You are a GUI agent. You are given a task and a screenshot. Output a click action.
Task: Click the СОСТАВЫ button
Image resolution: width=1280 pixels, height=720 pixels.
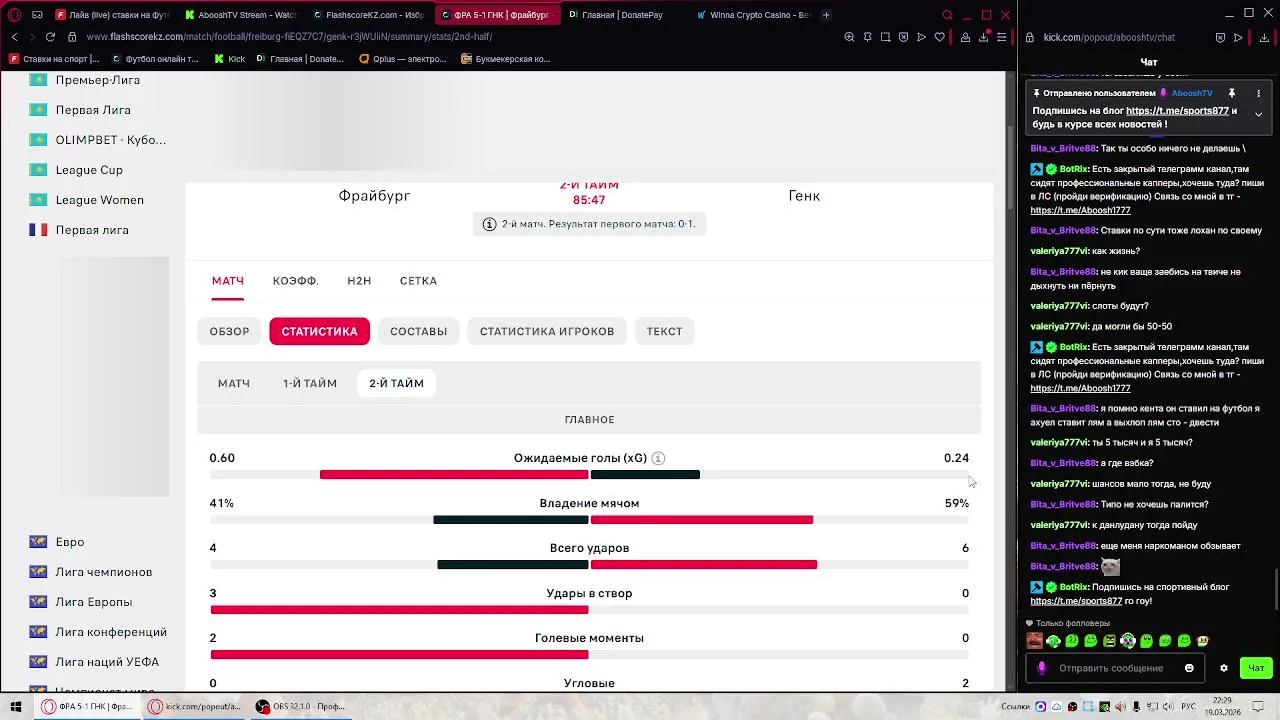click(418, 331)
